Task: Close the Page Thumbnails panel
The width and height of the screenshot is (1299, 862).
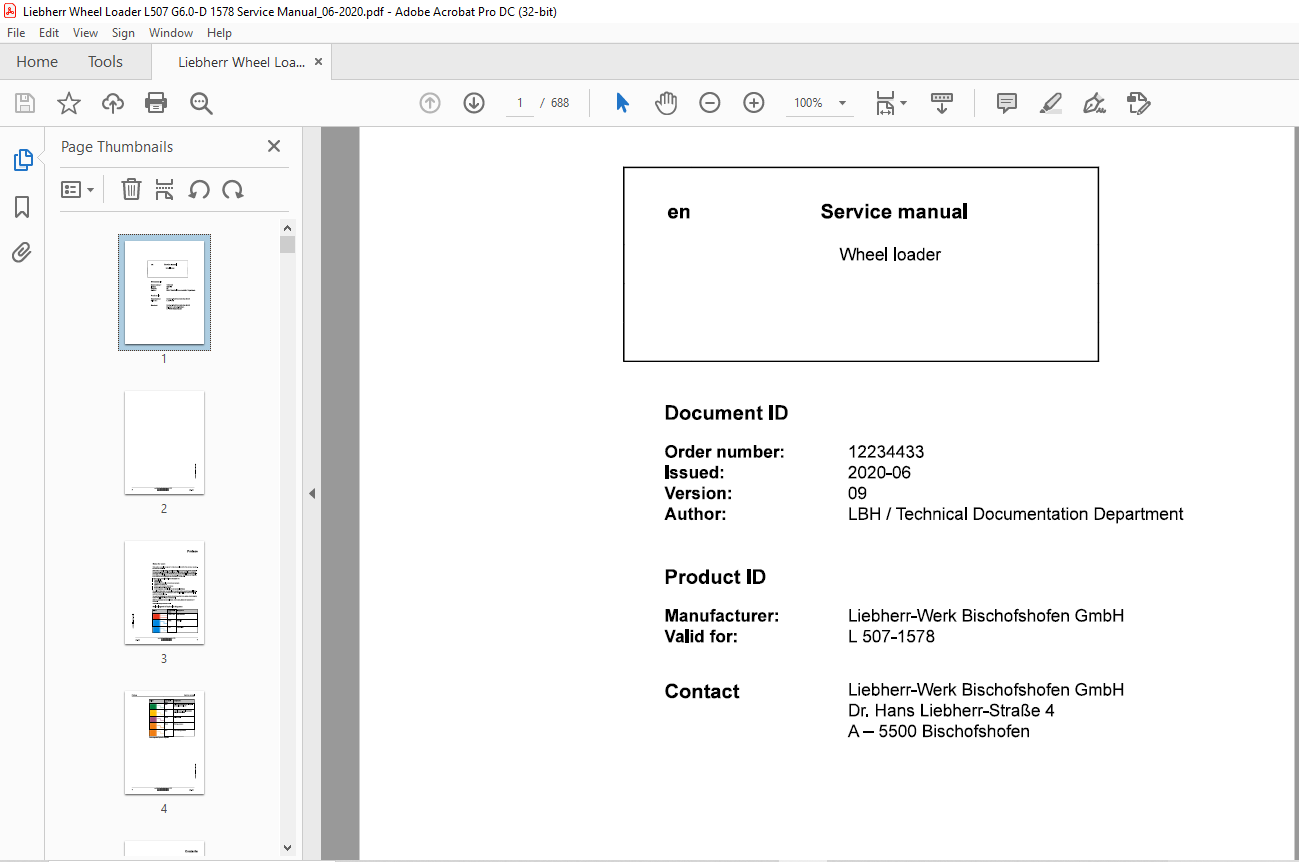Action: [x=274, y=146]
